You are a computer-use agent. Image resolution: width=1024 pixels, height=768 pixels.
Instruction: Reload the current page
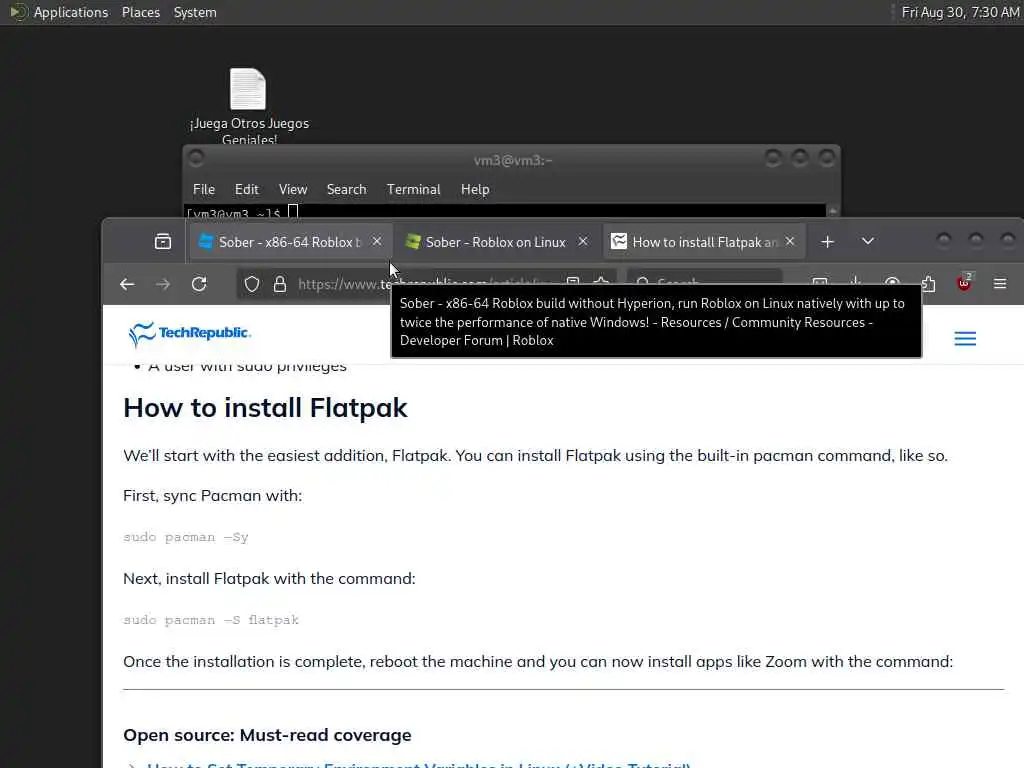(199, 284)
